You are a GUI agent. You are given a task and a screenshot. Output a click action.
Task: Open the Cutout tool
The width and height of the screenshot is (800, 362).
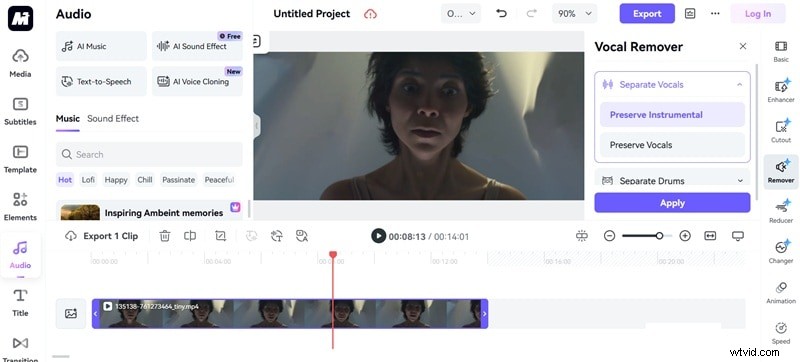tap(781, 131)
